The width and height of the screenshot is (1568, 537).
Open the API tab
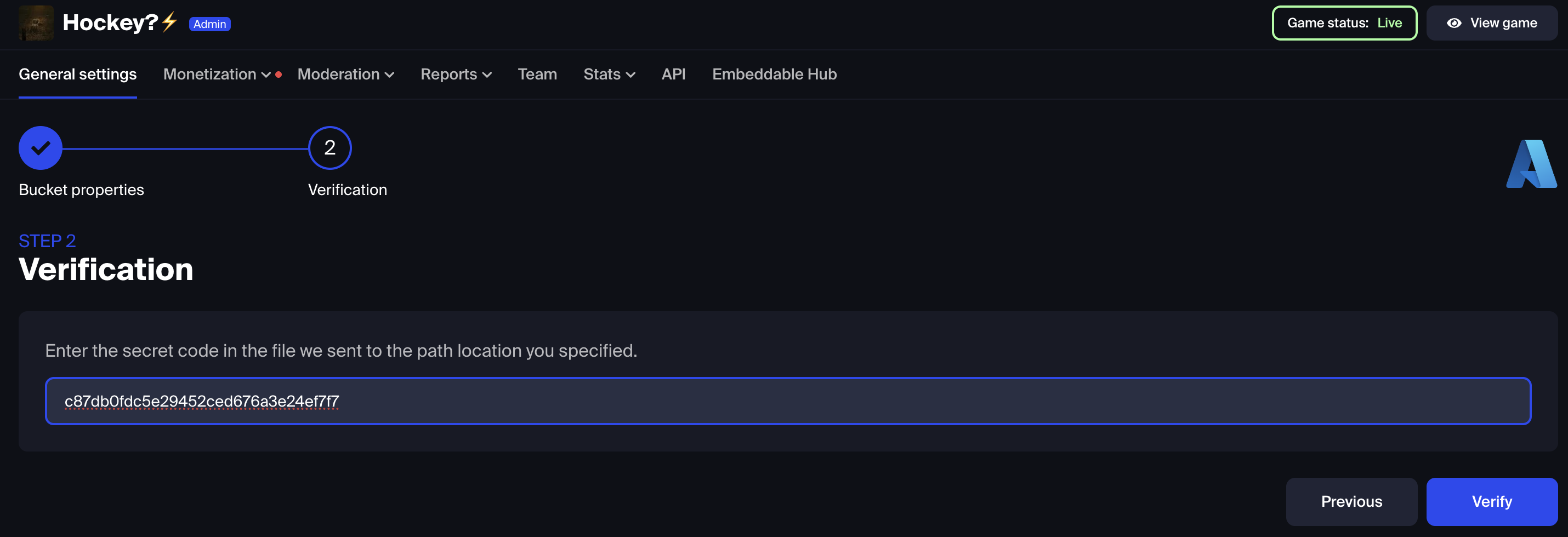(673, 74)
